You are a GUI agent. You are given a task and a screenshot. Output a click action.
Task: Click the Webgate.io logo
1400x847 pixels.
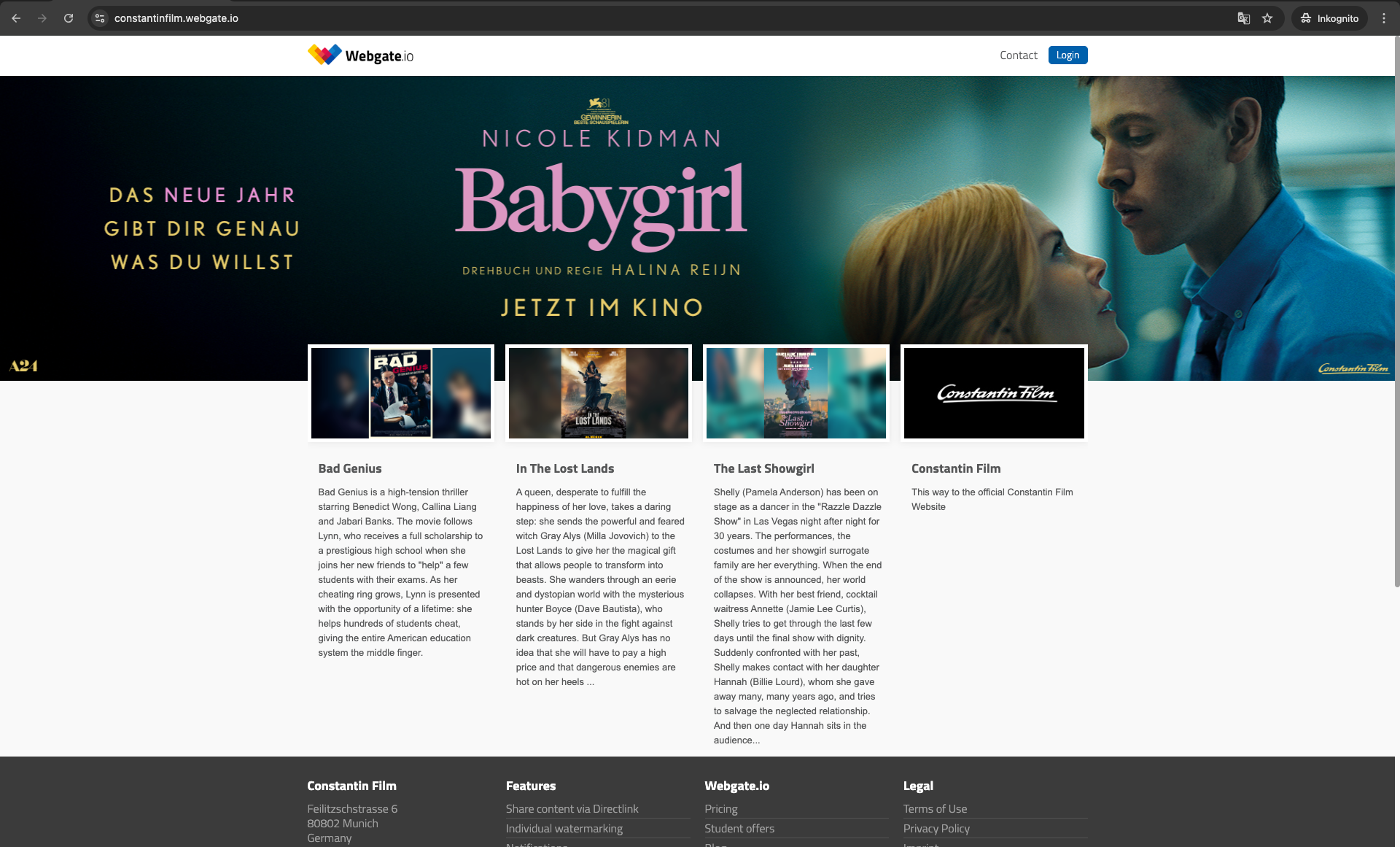point(360,55)
